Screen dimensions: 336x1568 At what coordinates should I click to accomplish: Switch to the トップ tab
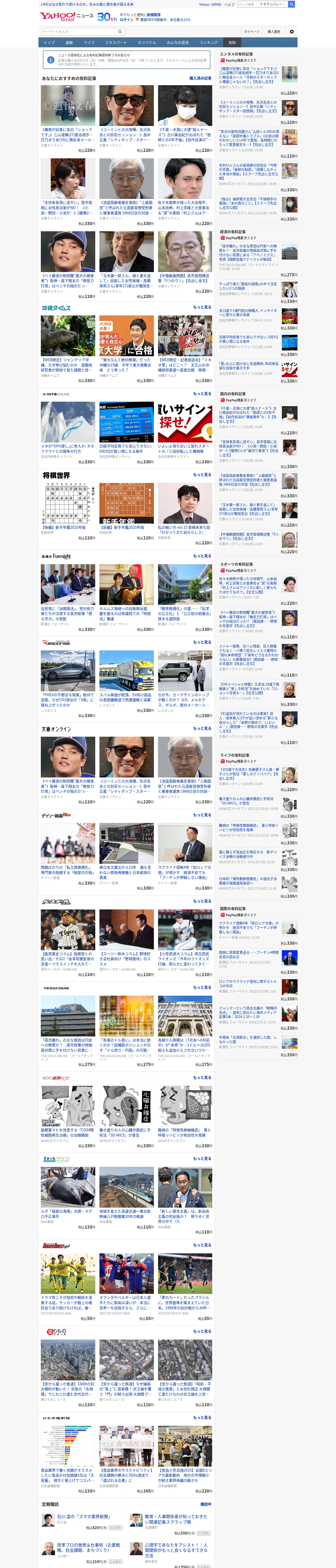click(x=49, y=43)
